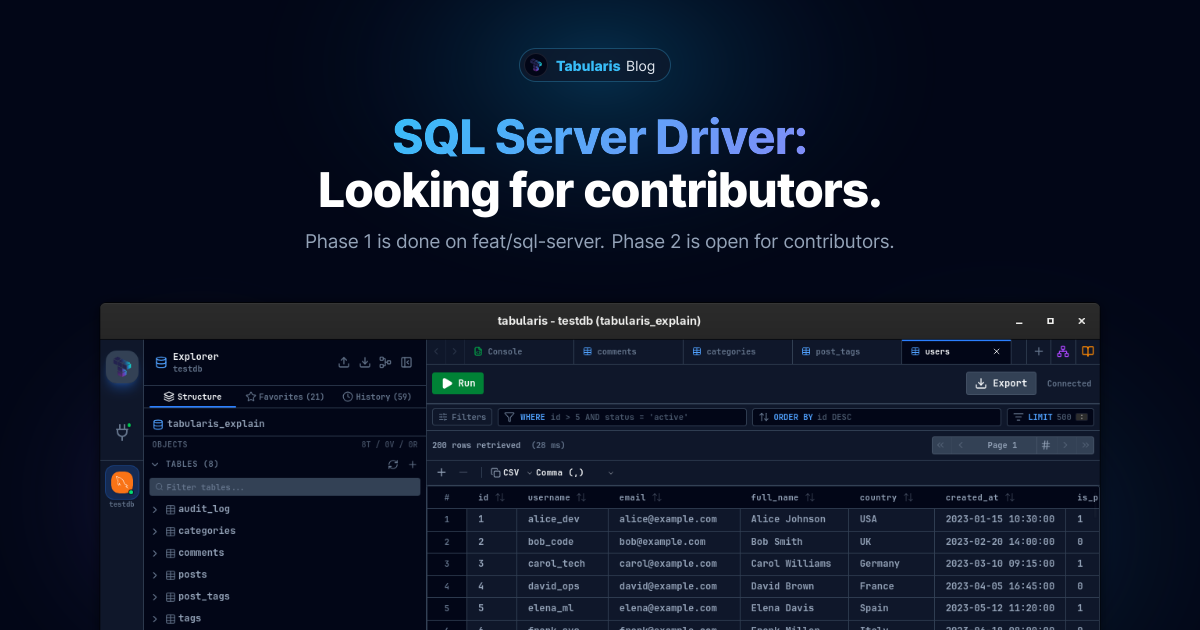Open the Favorites (21) tab
Screen dimensions: 1200x630
point(285,396)
